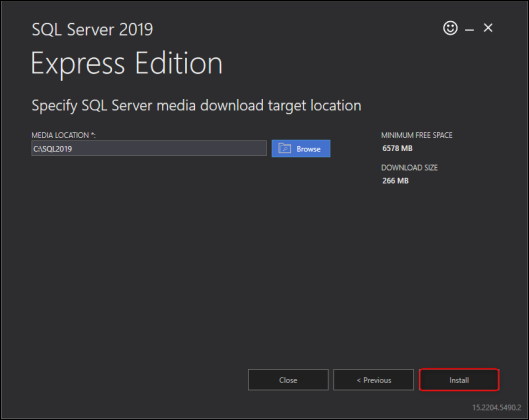Click the 6578 MB free space value
The height and width of the screenshot is (420, 529).
[397, 148]
